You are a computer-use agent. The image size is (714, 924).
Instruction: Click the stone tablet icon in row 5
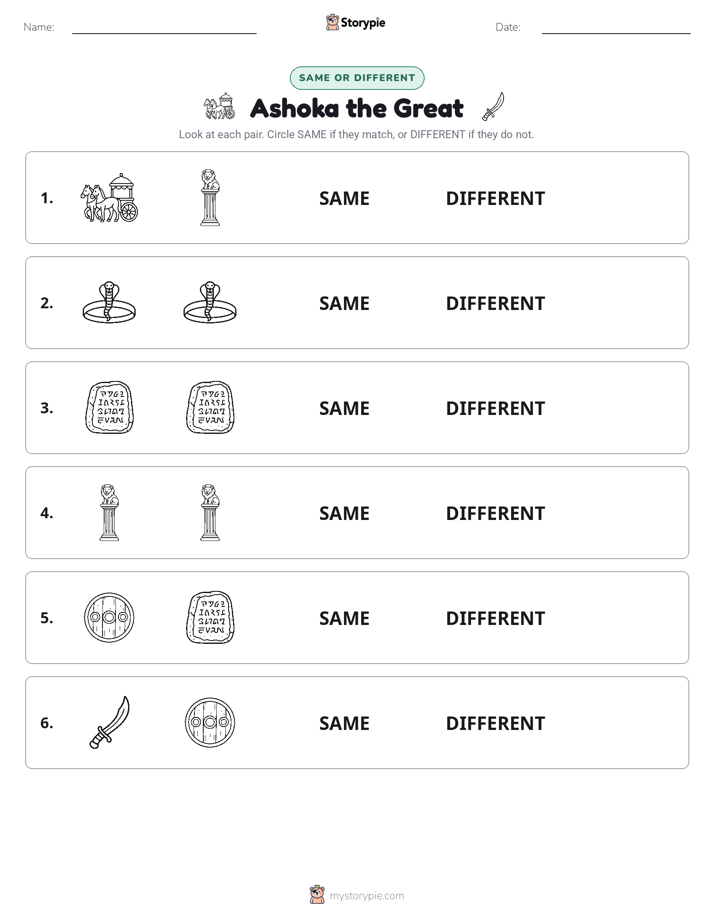tap(210, 617)
